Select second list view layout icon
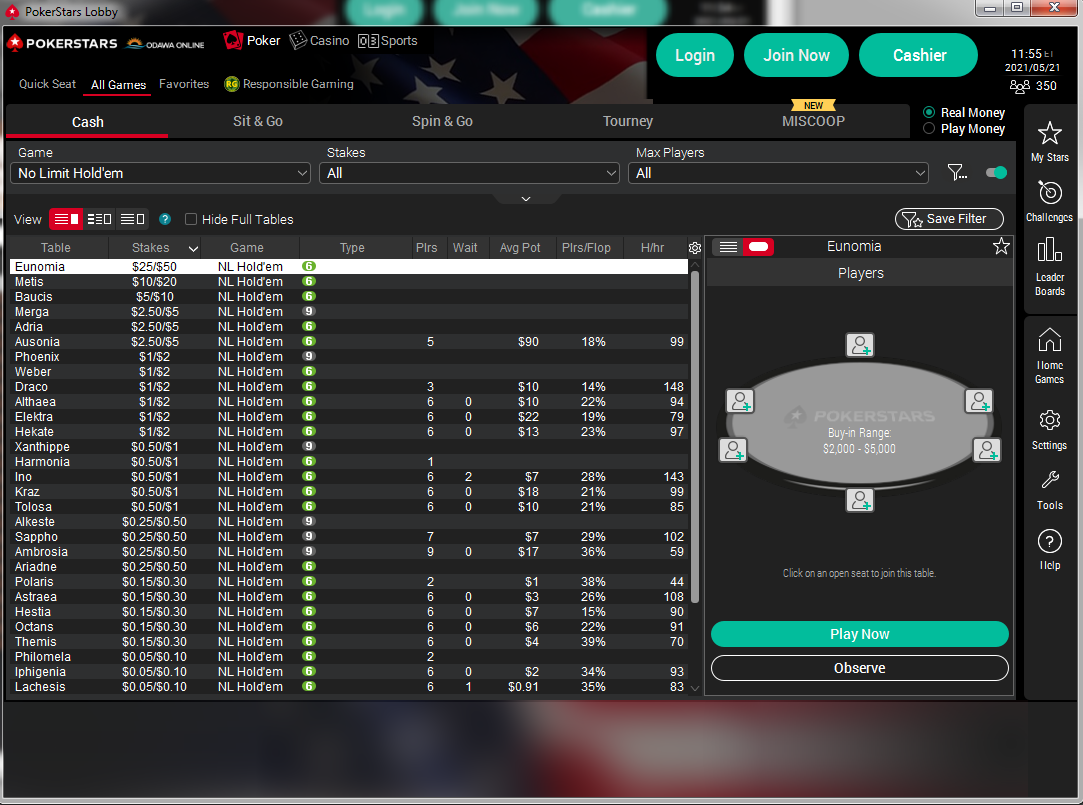The width and height of the screenshot is (1083, 805). click(99, 219)
